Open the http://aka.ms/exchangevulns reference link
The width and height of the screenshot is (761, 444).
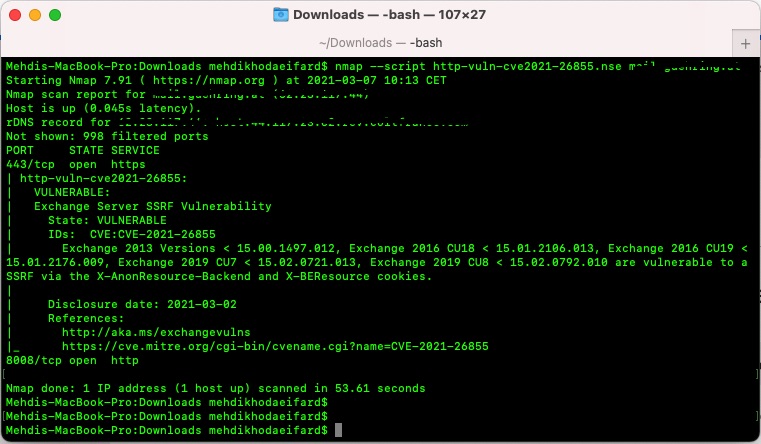tap(156, 332)
